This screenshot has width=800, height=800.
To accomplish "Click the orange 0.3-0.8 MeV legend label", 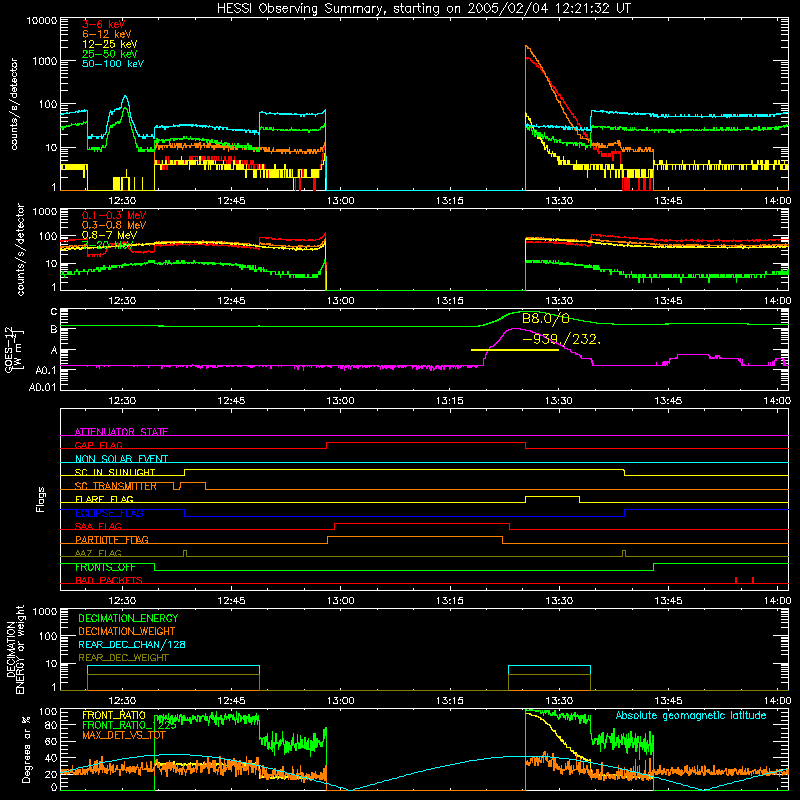I will pos(114,225).
